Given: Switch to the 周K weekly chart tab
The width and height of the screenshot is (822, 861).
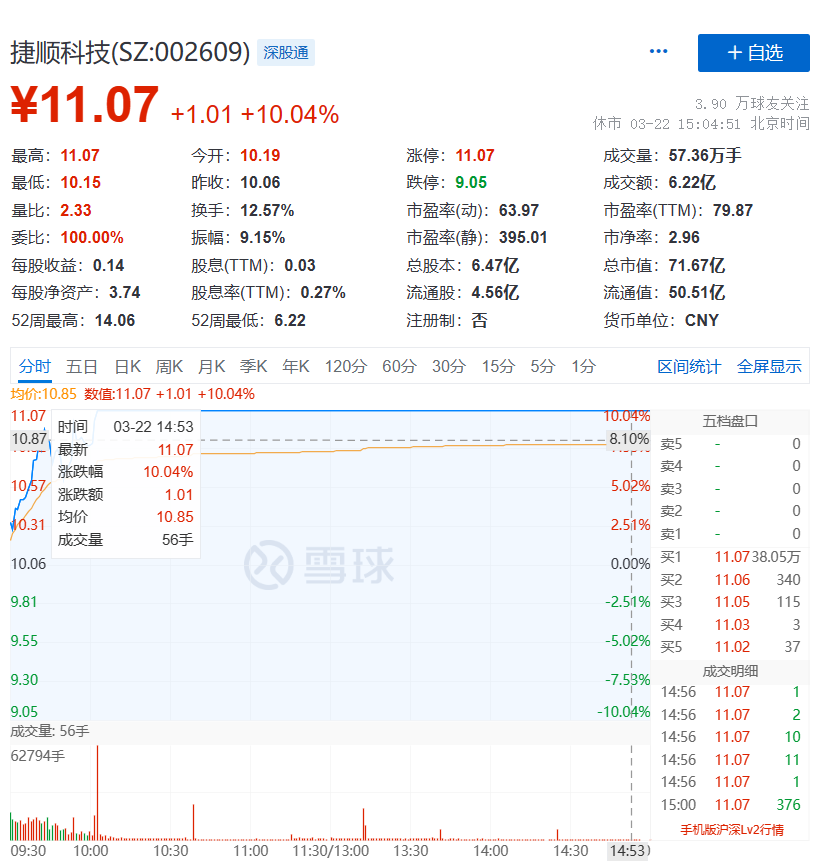Looking at the screenshot, I should pyautogui.click(x=169, y=366).
